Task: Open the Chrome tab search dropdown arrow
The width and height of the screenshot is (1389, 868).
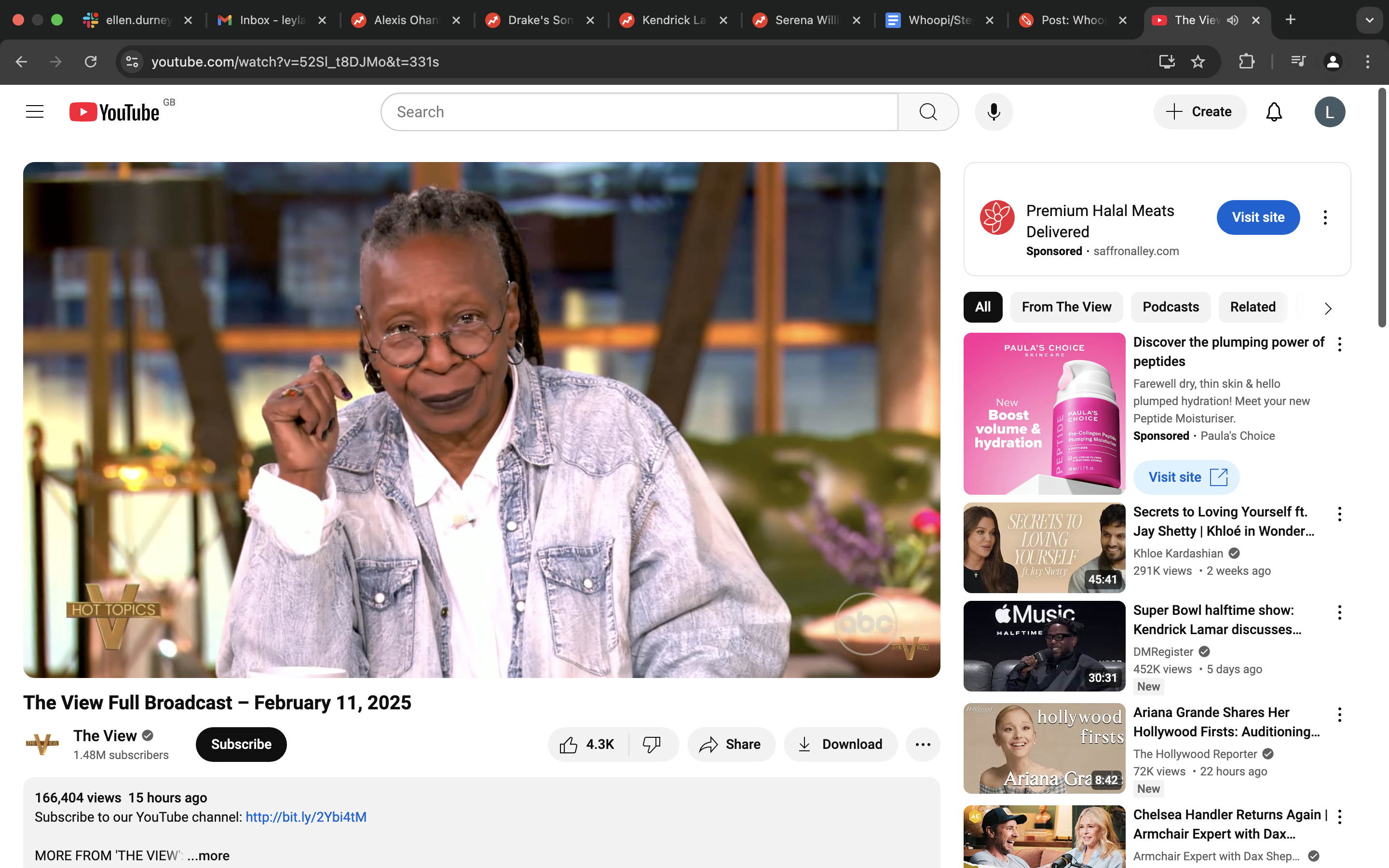Action: [x=1370, y=20]
